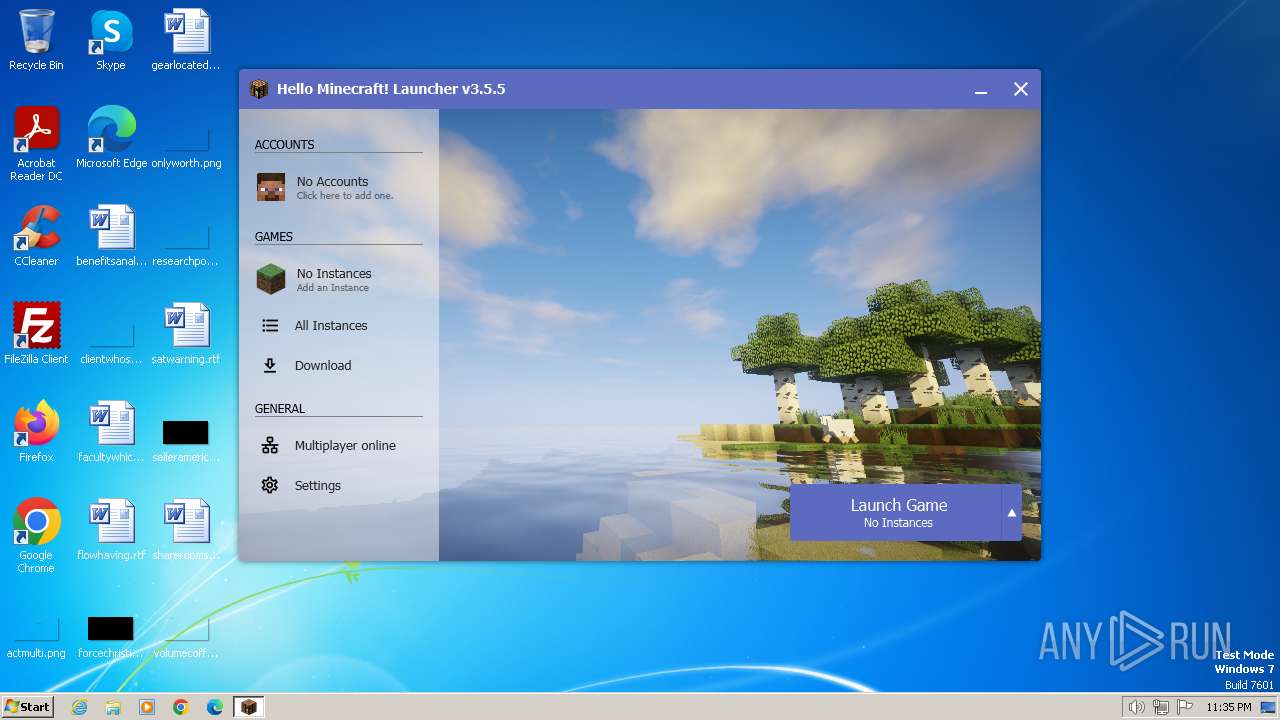Select the actmulti.png file on the desktop
This screenshot has height=720, width=1280.
(36, 638)
